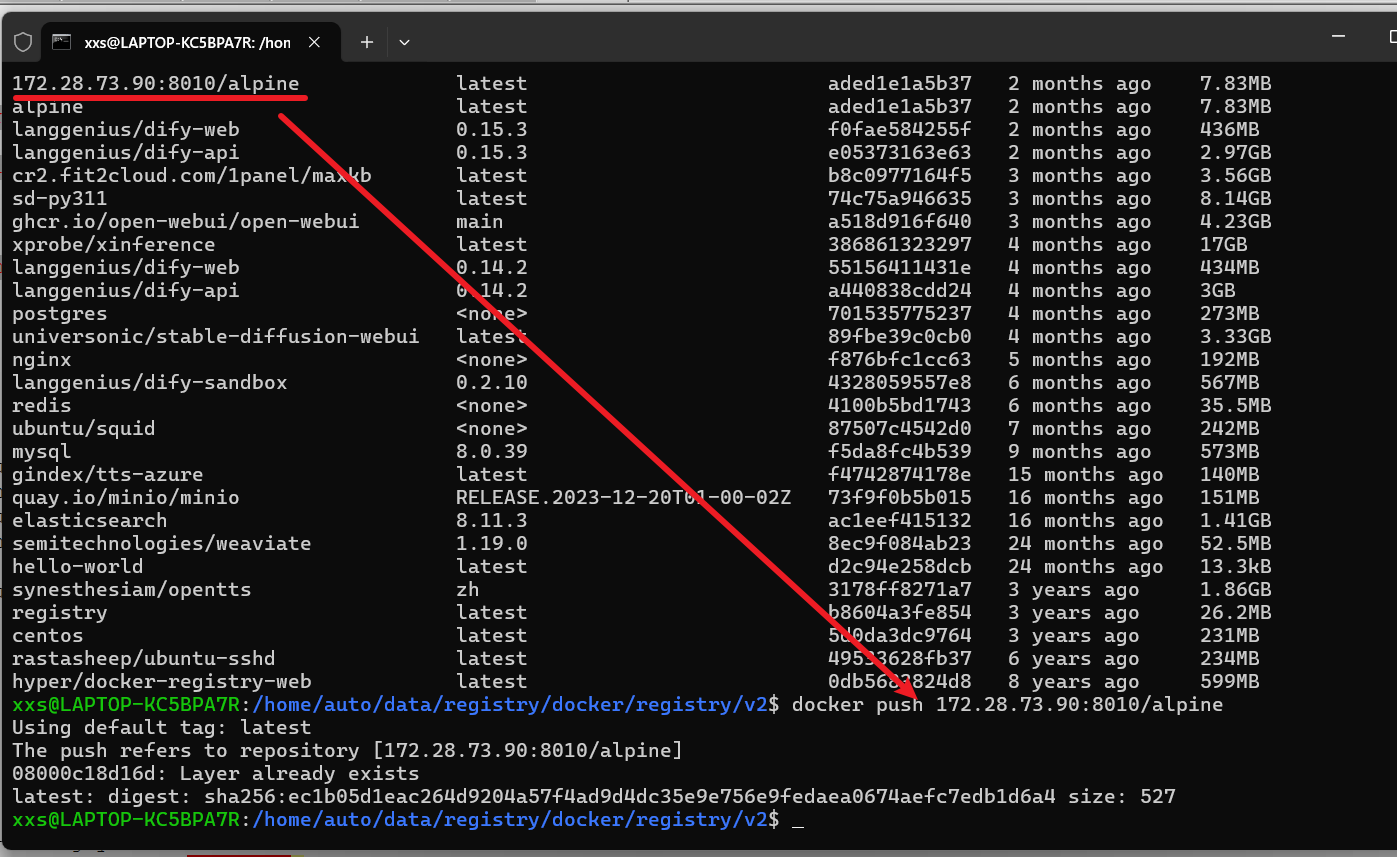Select size 599MB
This screenshot has width=1397, height=857.
(x=1229, y=682)
